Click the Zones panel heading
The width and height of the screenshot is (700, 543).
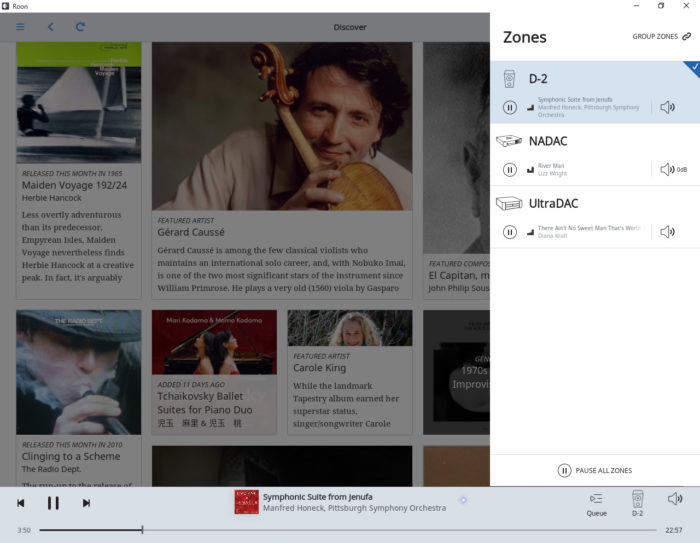(525, 37)
